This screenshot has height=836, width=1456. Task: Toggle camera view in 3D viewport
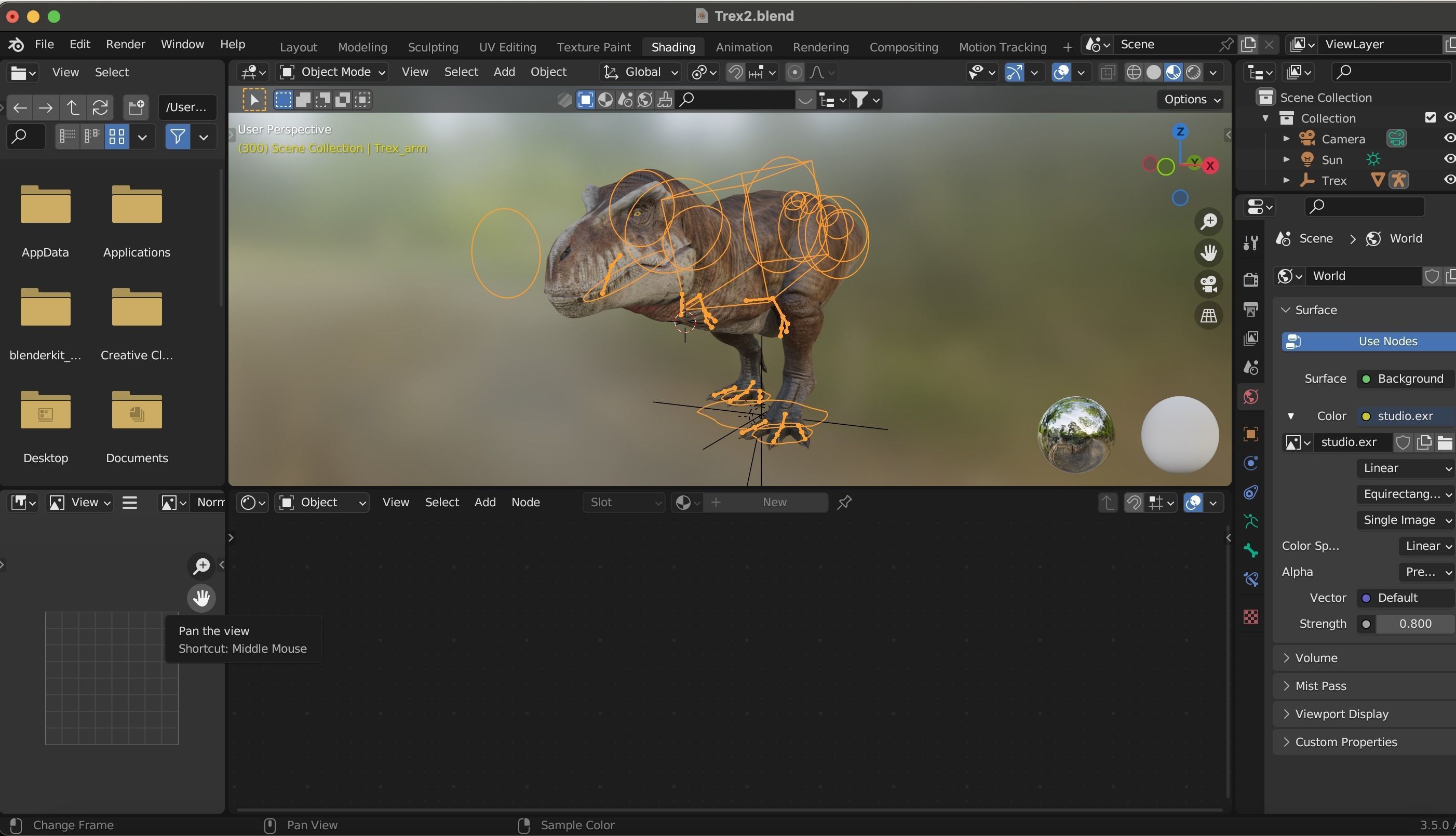(1208, 284)
